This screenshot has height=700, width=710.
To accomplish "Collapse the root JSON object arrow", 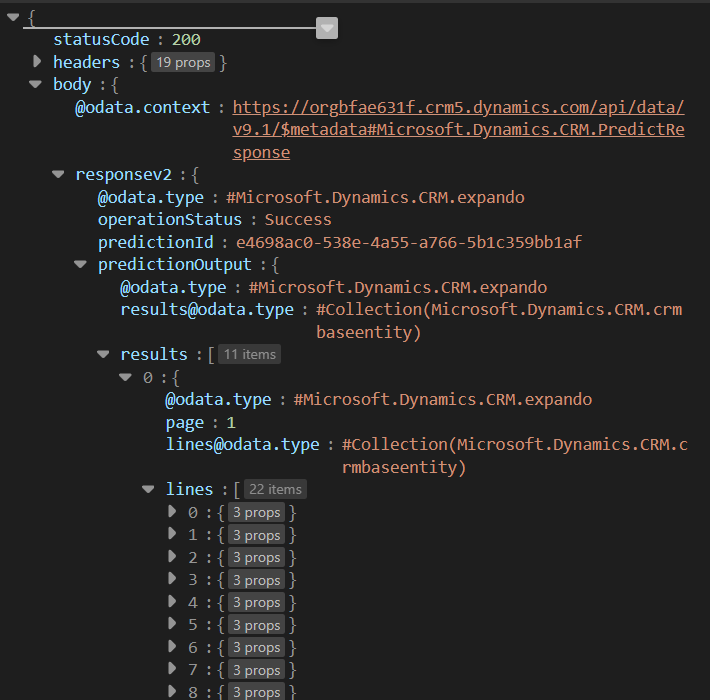I will 13,17.
